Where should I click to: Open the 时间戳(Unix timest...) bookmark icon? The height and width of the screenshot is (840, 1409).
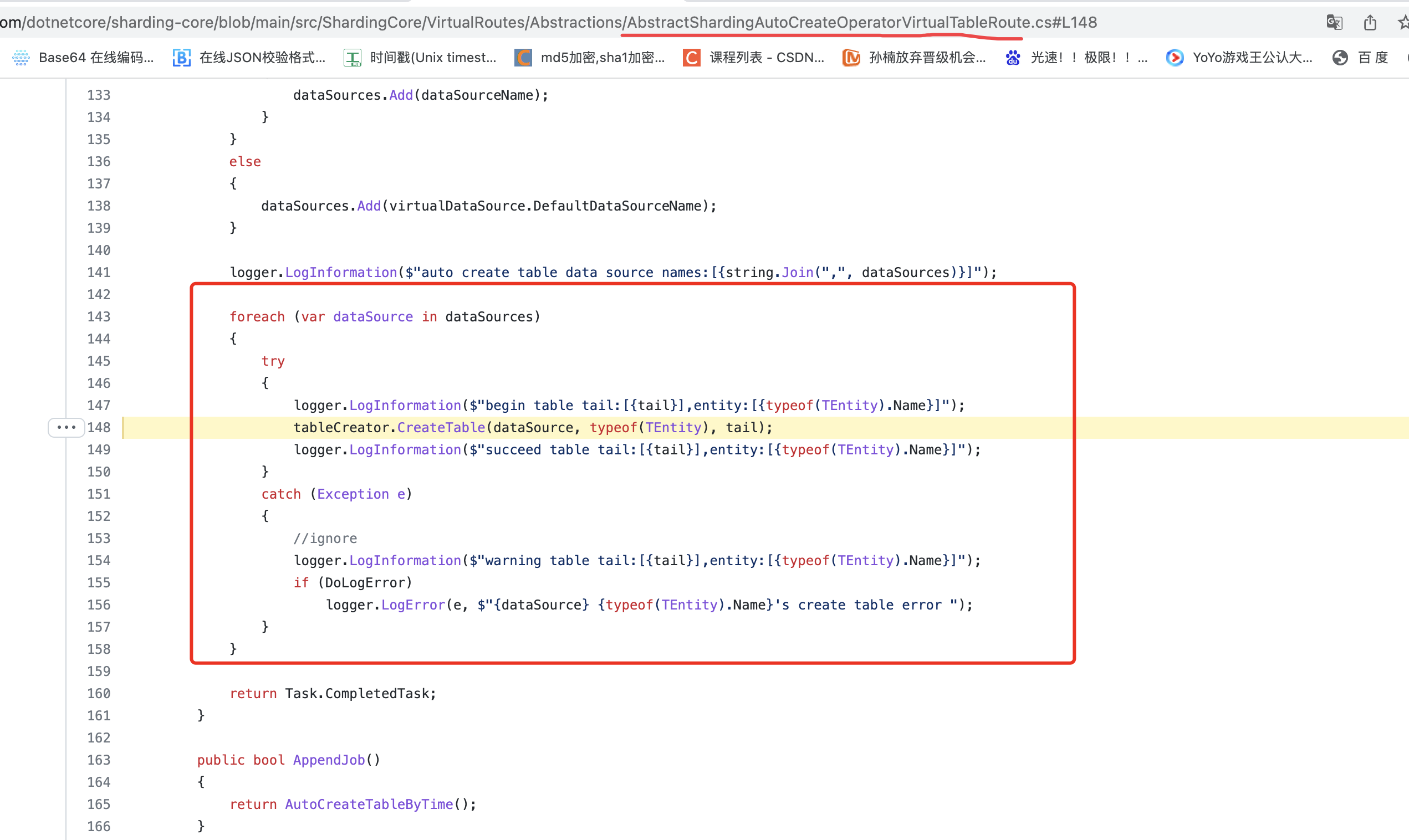352,57
